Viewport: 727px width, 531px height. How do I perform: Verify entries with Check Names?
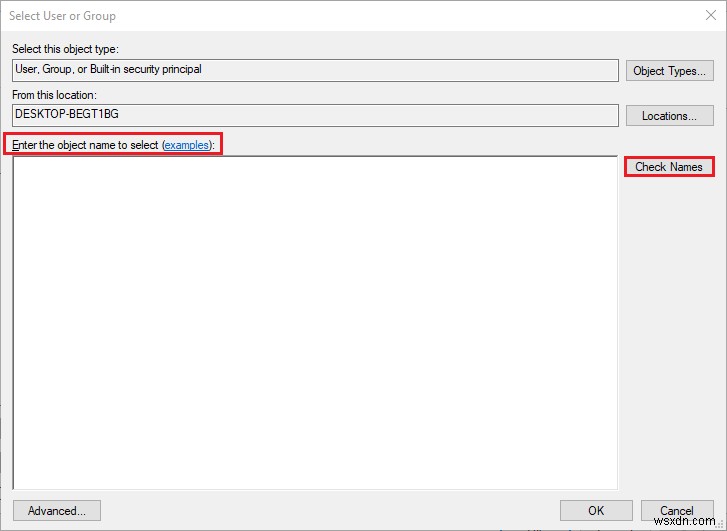(x=669, y=167)
